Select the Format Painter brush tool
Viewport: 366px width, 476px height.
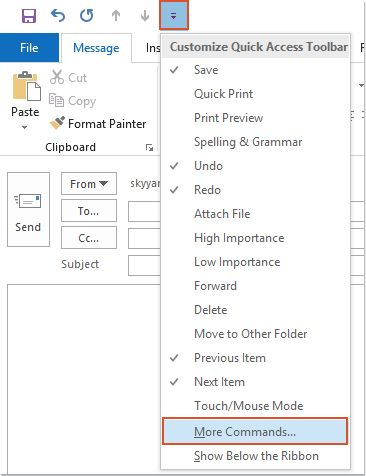coord(98,124)
